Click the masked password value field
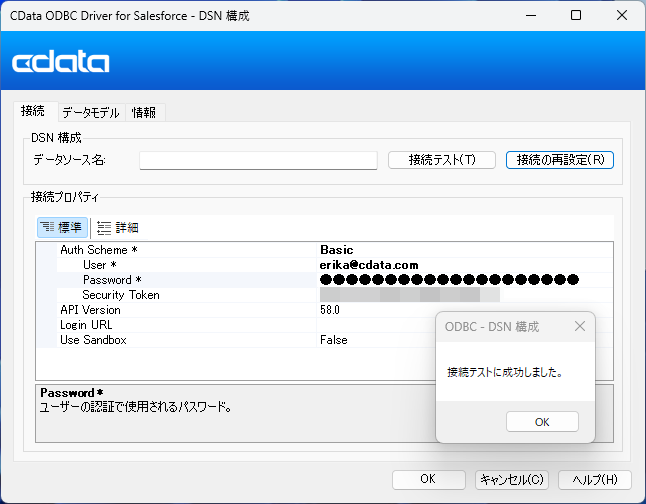Screen dimensions: 646x504 (449, 280)
